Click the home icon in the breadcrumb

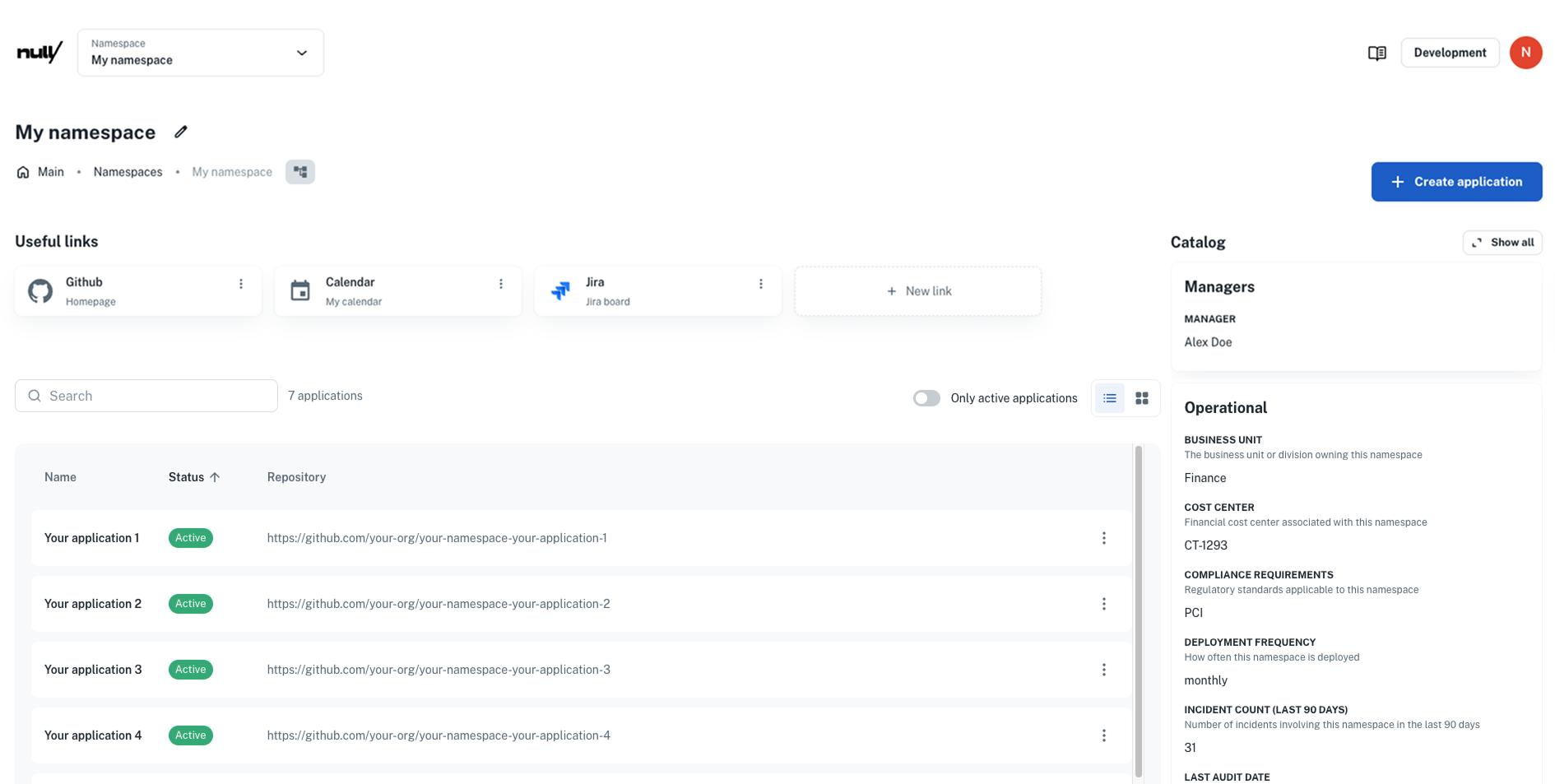[22, 171]
